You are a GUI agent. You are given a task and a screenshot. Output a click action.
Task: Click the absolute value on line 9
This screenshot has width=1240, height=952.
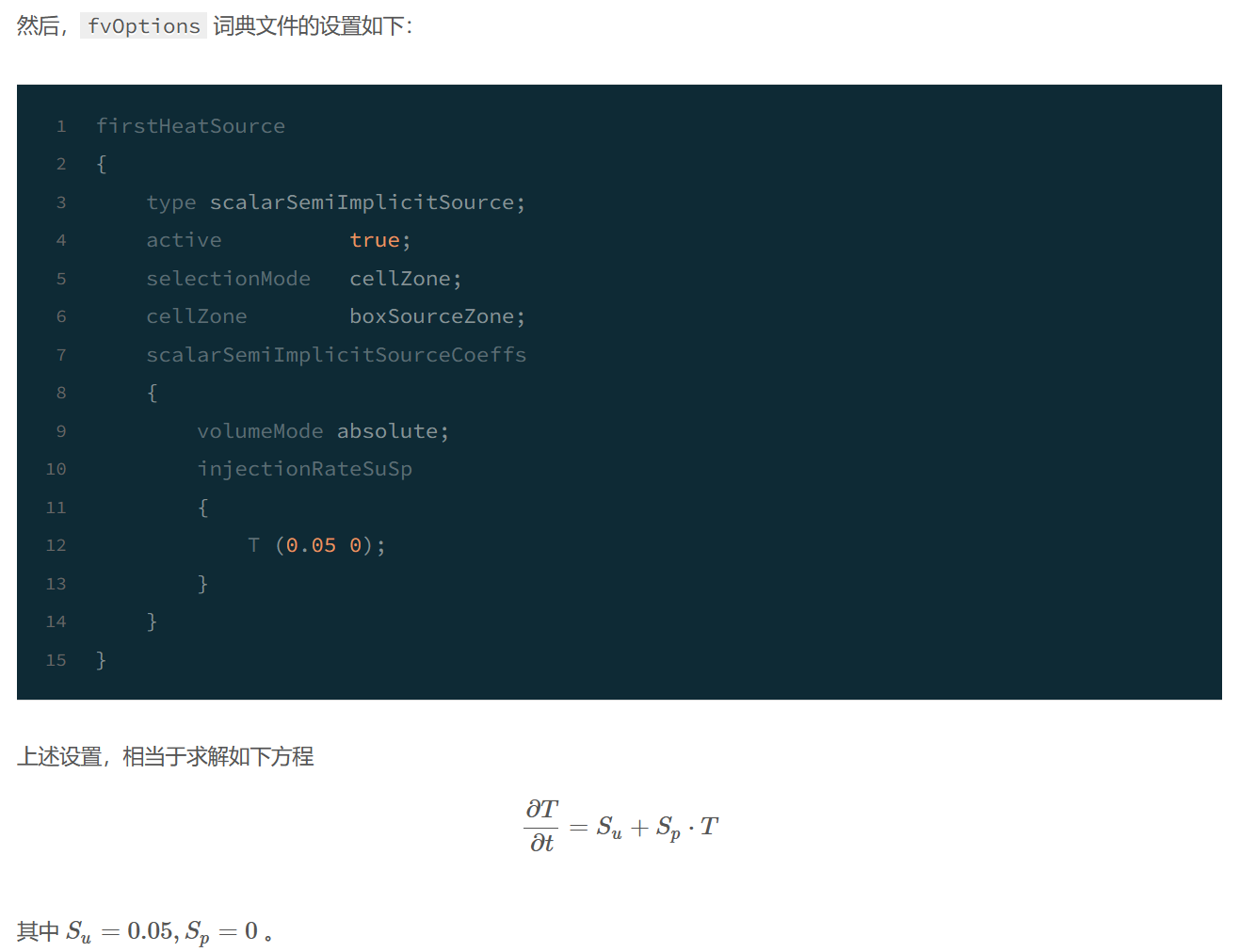point(387,431)
